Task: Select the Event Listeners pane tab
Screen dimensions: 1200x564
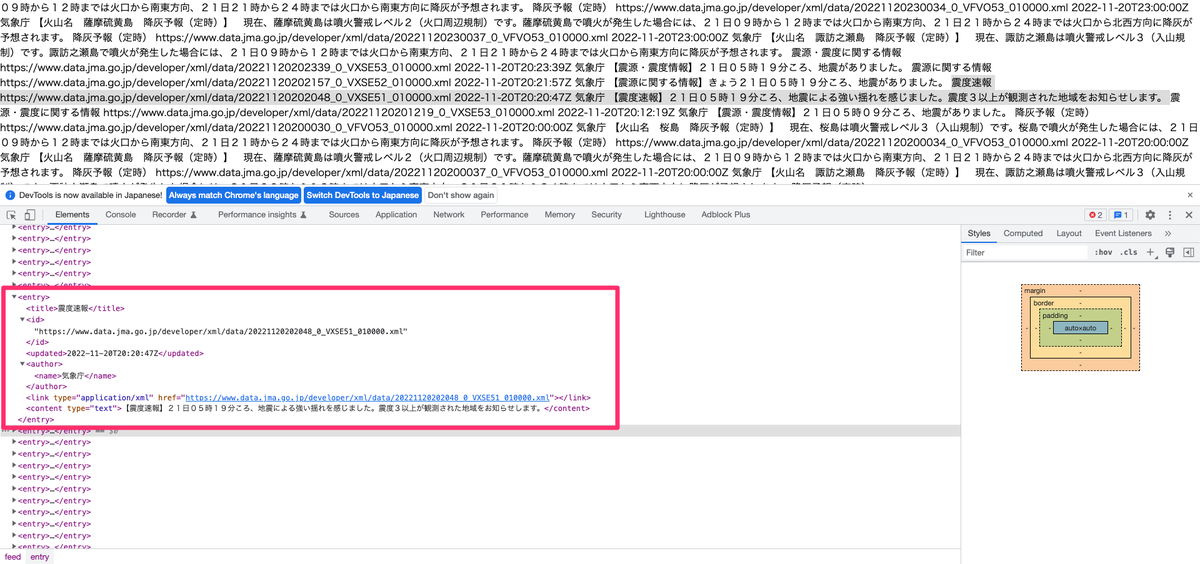Action: click(x=1123, y=233)
